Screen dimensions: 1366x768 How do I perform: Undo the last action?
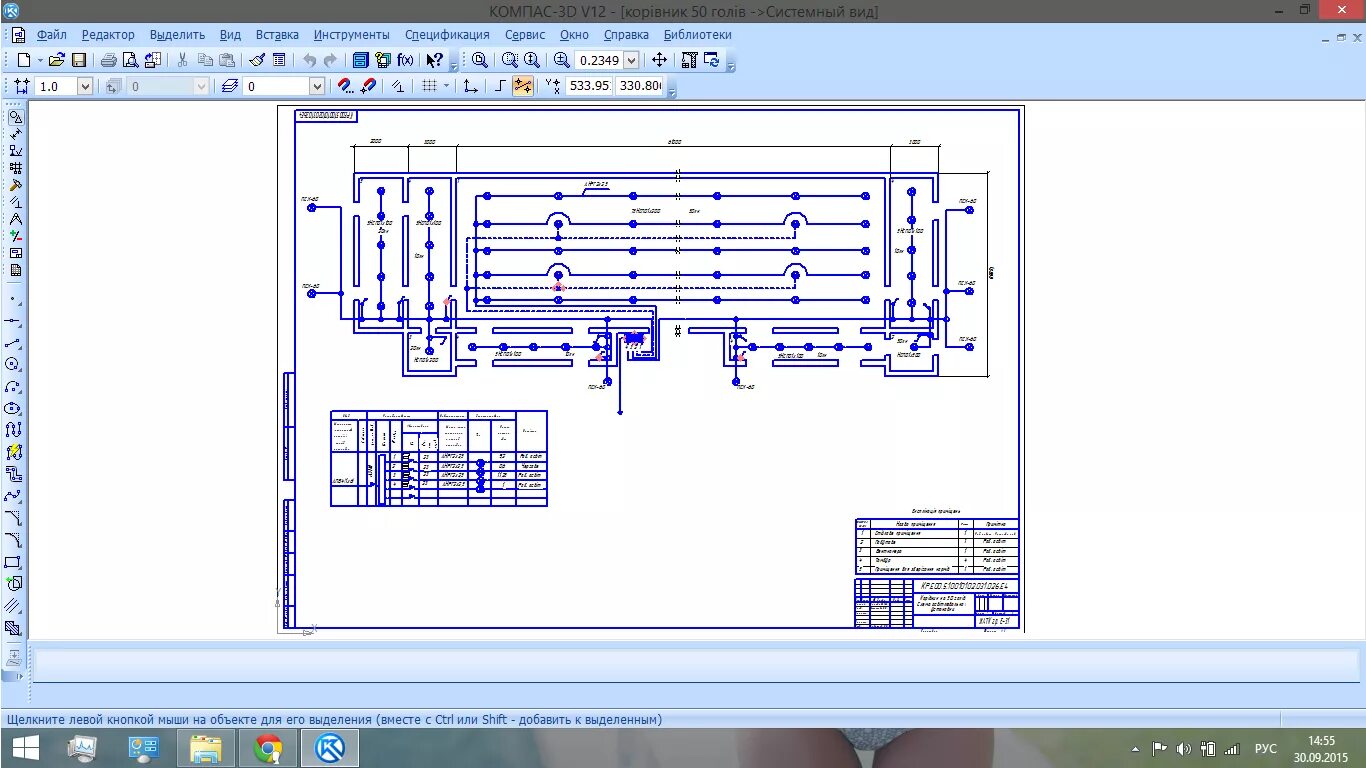click(x=309, y=60)
